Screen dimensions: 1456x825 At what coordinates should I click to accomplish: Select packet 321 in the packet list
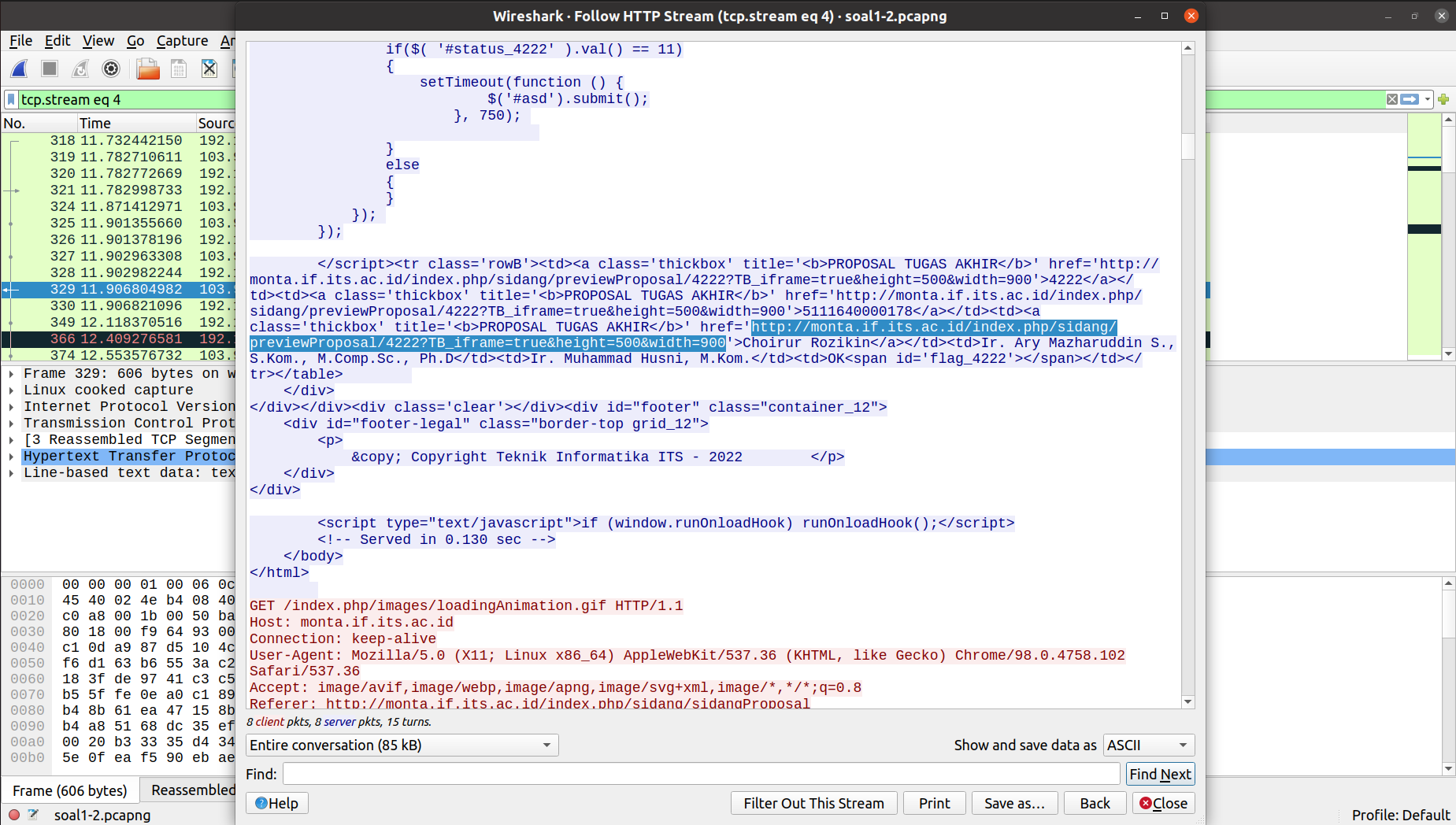pos(118,190)
